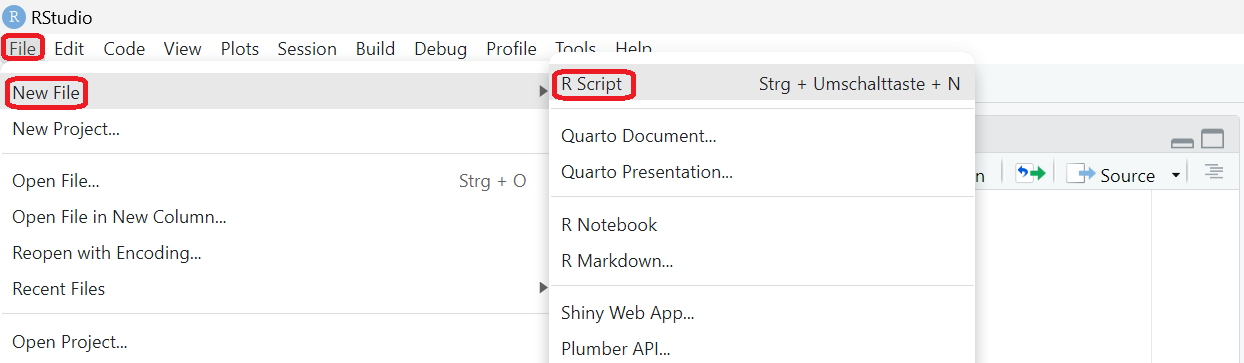This screenshot has height=363, width=1244.
Task: Click the Source button in the editor toolbar
Action: pos(1111,175)
